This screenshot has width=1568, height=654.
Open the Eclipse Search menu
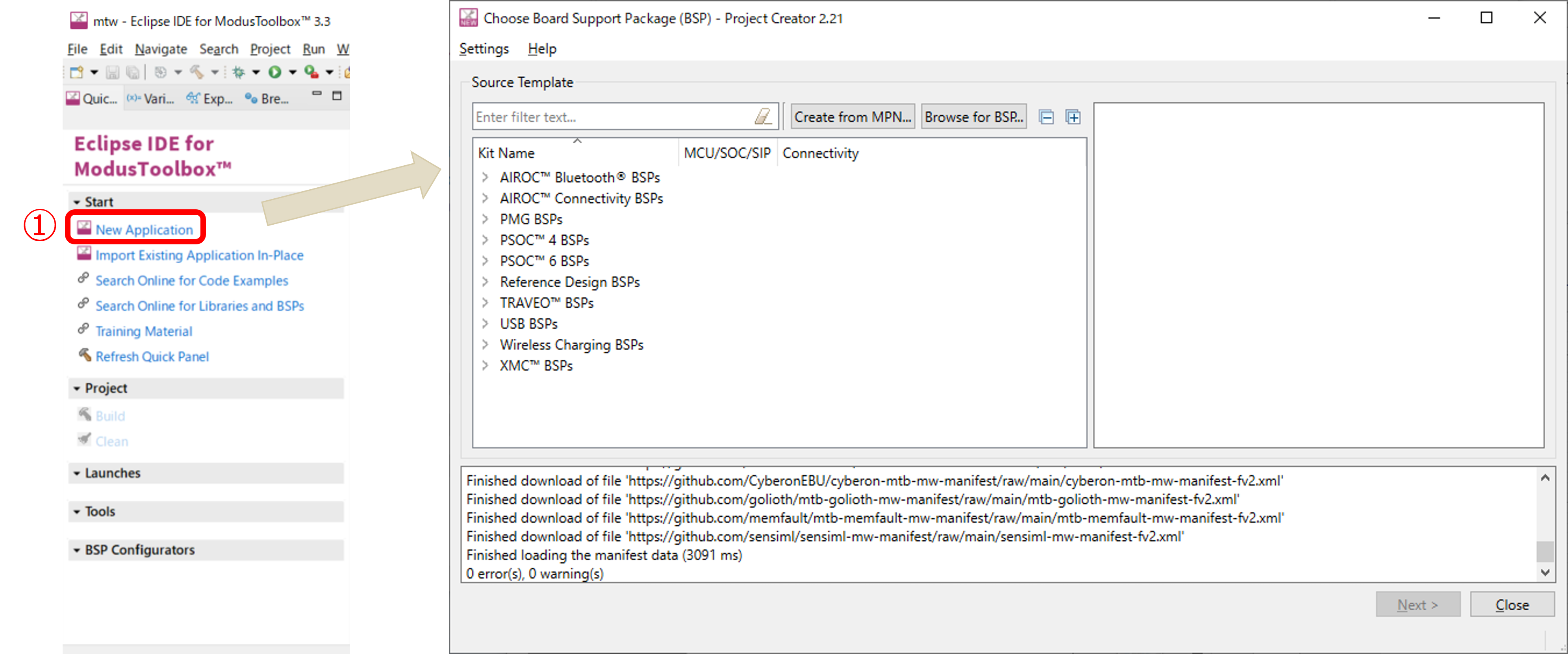(x=219, y=49)
